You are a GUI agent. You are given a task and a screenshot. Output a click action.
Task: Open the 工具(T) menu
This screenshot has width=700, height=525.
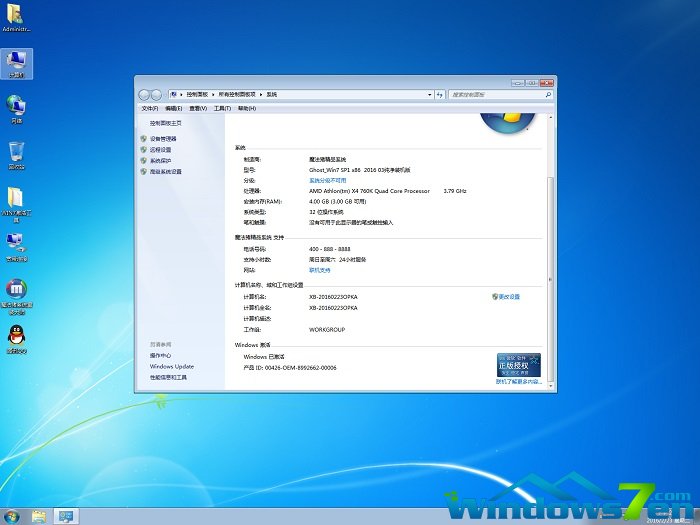tap(222, 108)
